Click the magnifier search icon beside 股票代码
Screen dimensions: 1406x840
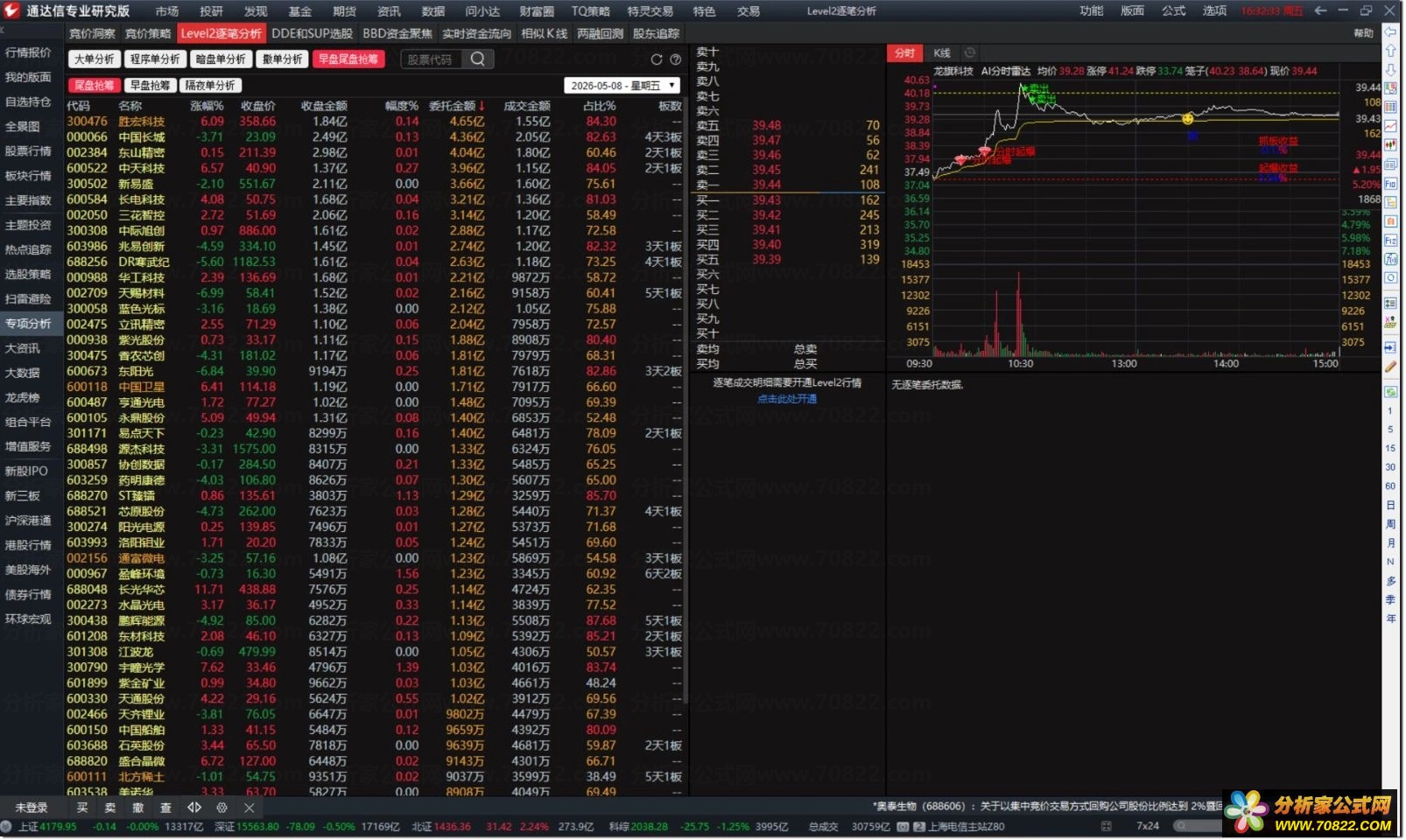coord(477,59)
